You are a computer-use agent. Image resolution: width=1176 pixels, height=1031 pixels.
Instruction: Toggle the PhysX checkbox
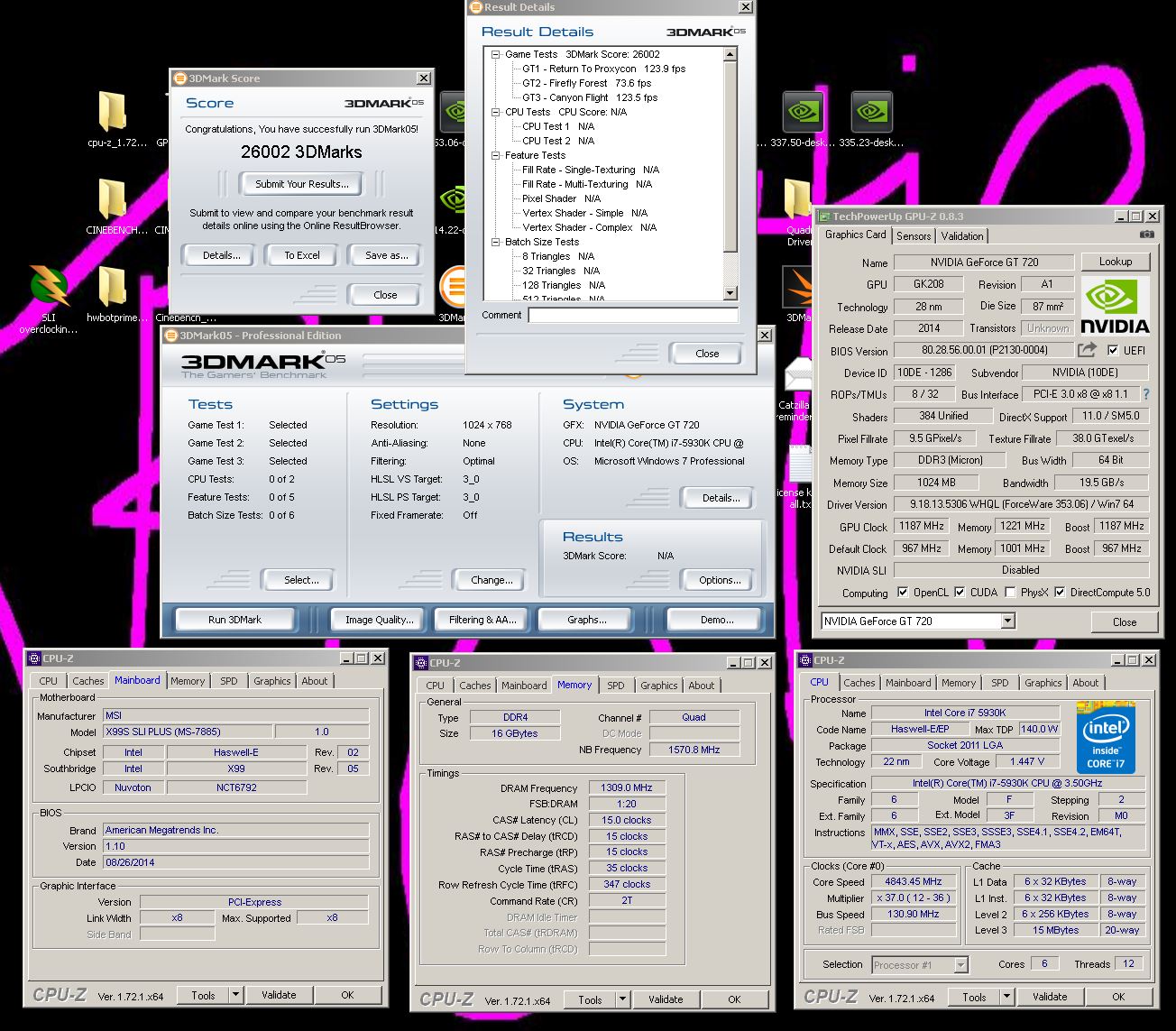1010,593
